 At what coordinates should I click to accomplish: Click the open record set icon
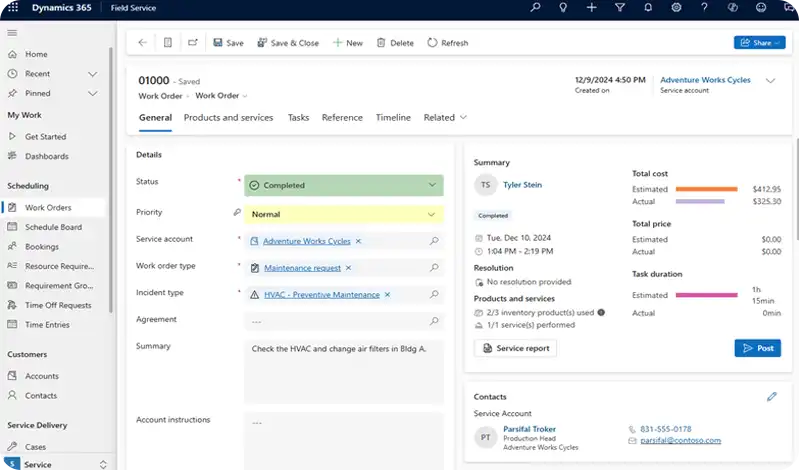tap(168, 43)
